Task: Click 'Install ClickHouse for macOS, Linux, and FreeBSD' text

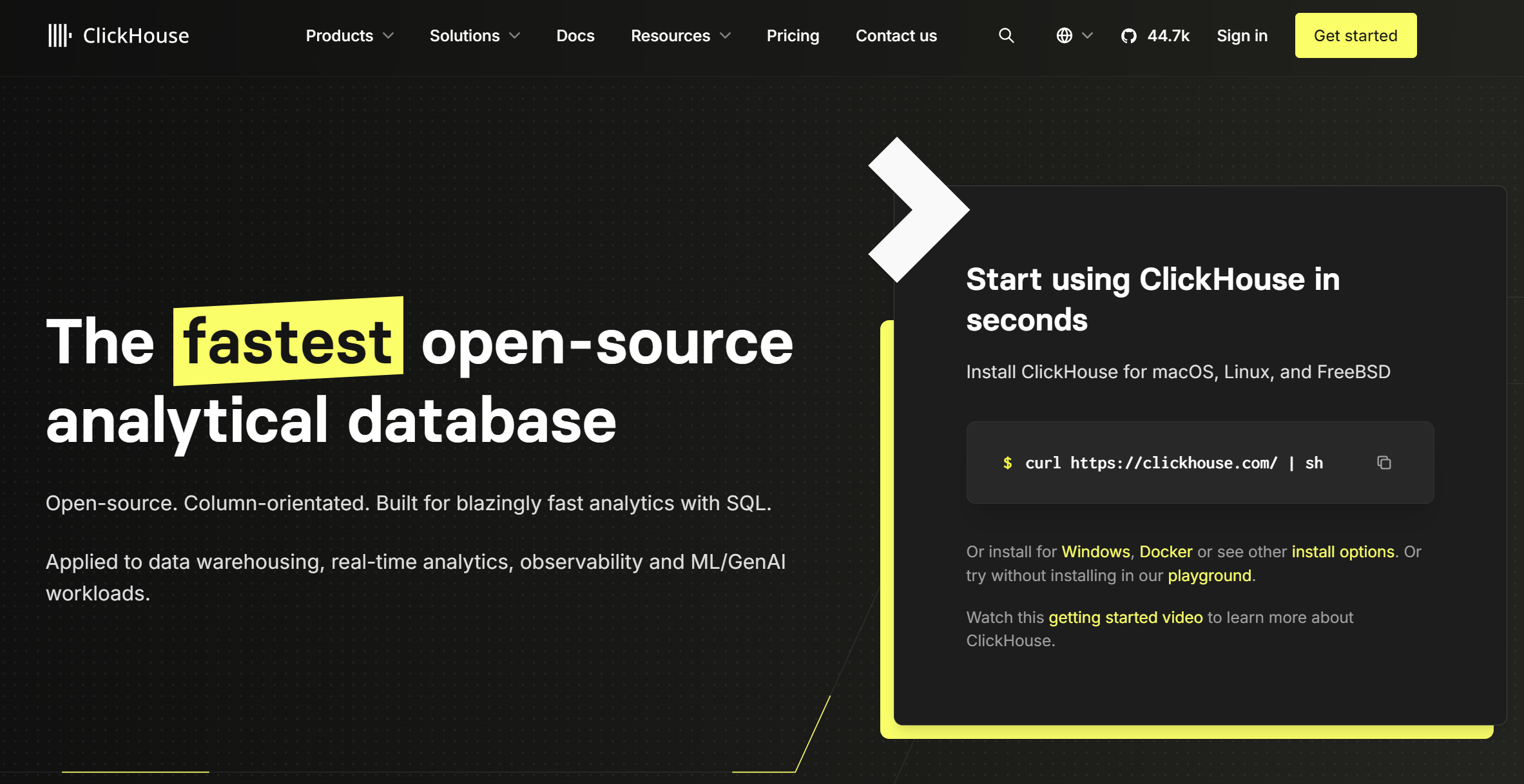Action: click(1178, 372)
